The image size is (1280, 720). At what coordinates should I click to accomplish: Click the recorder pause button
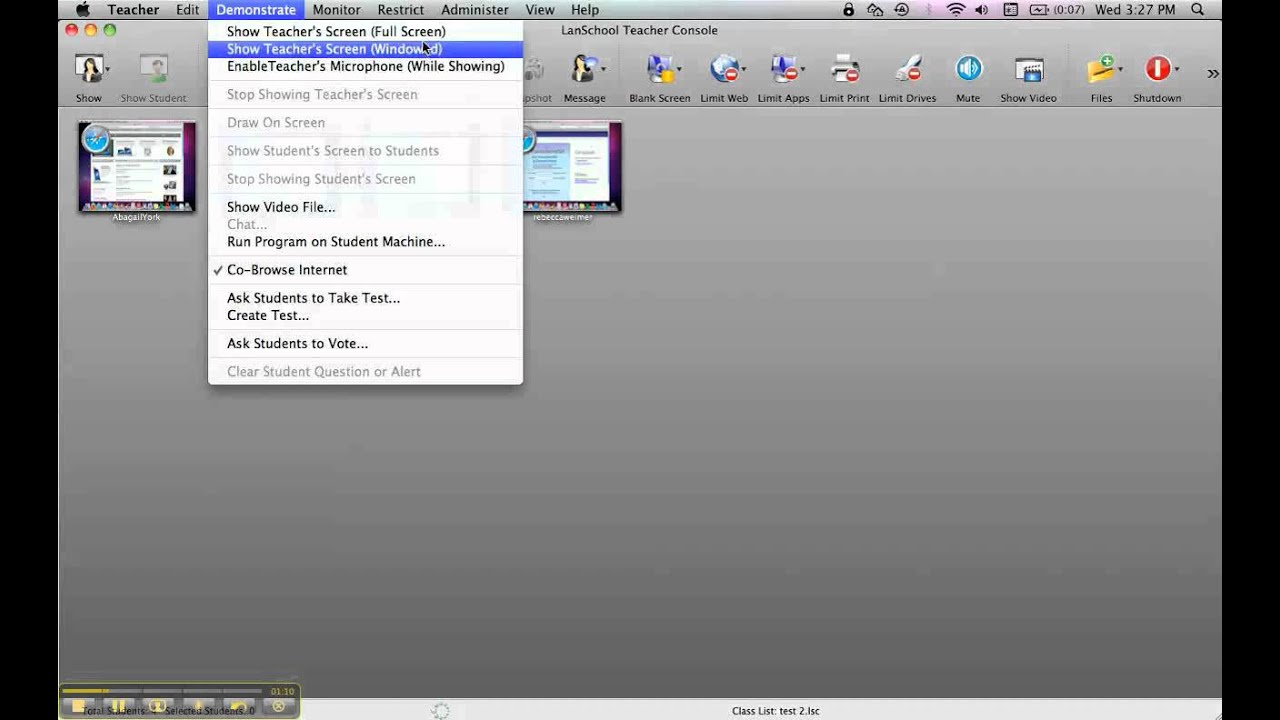coord(118,706)
